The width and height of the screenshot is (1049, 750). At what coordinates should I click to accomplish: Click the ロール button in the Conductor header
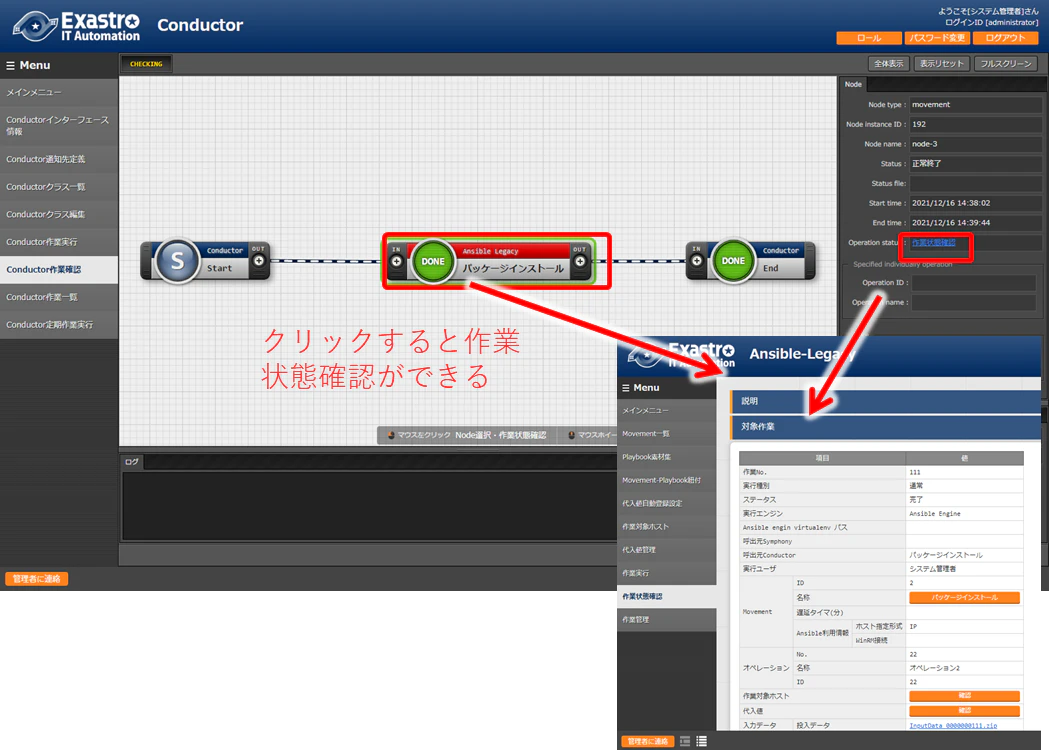[x=868, y=38]
